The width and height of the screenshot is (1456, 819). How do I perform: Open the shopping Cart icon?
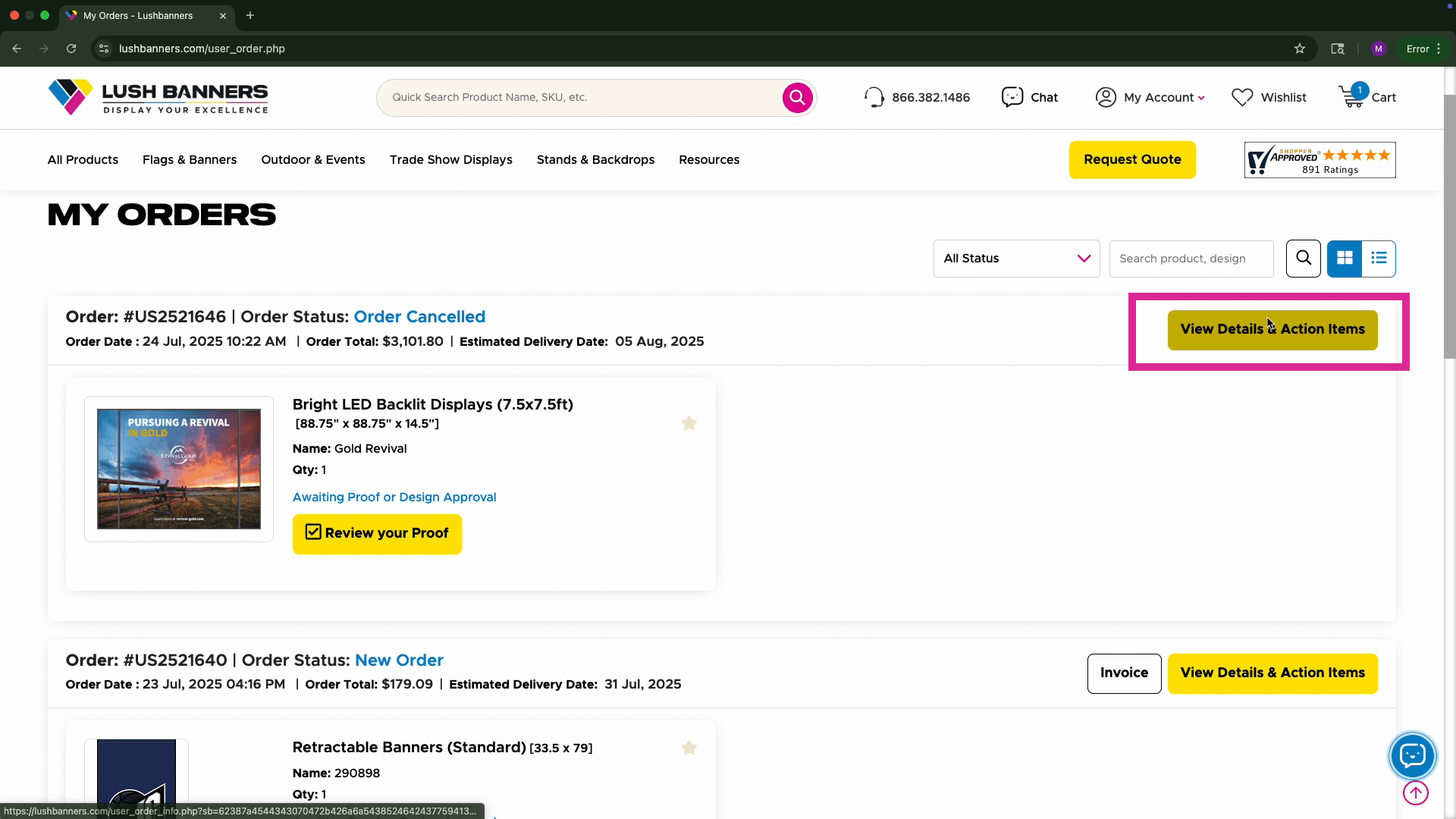1352,97
